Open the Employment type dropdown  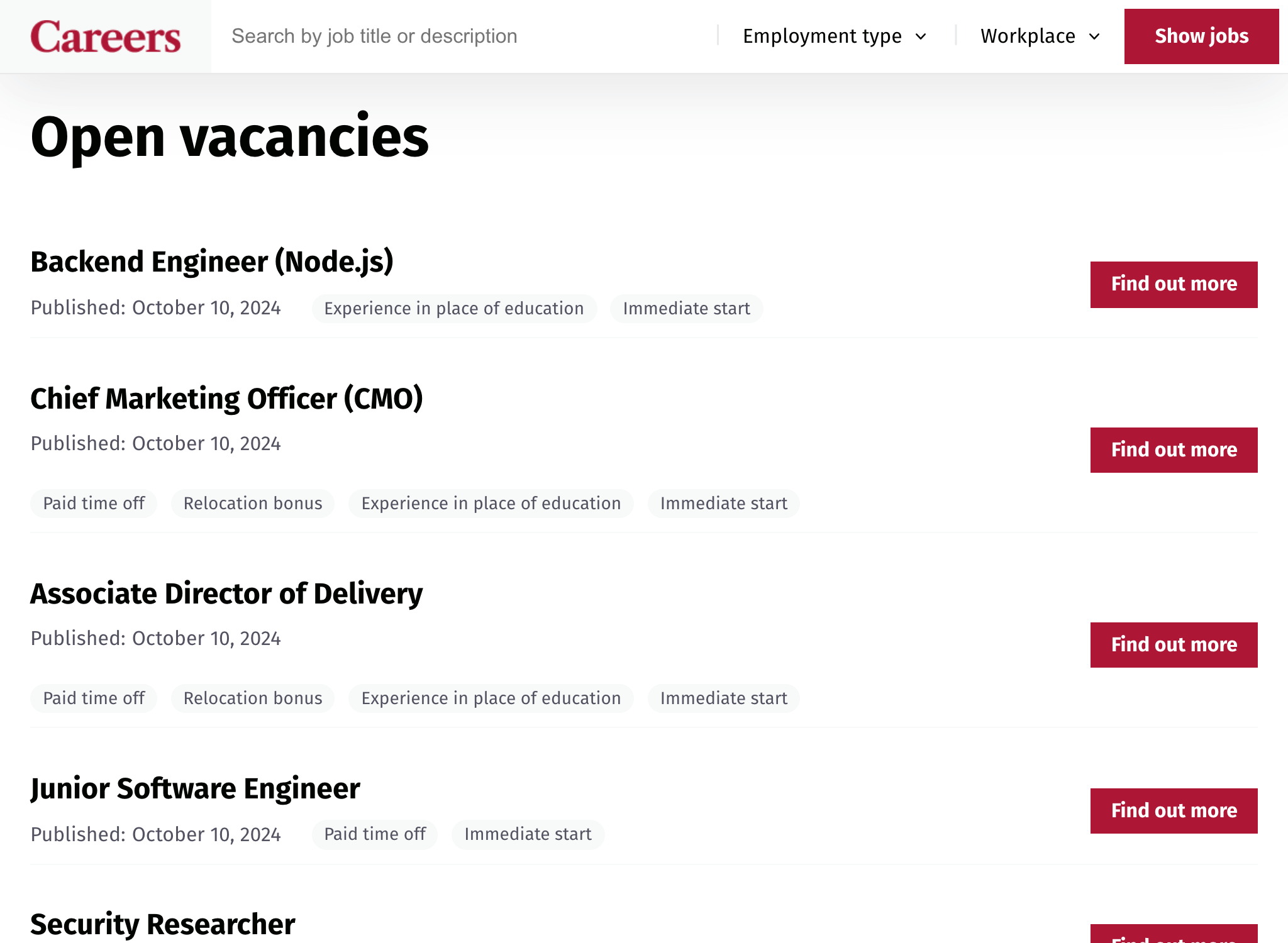pyautogui.click(x=836, y=36)
